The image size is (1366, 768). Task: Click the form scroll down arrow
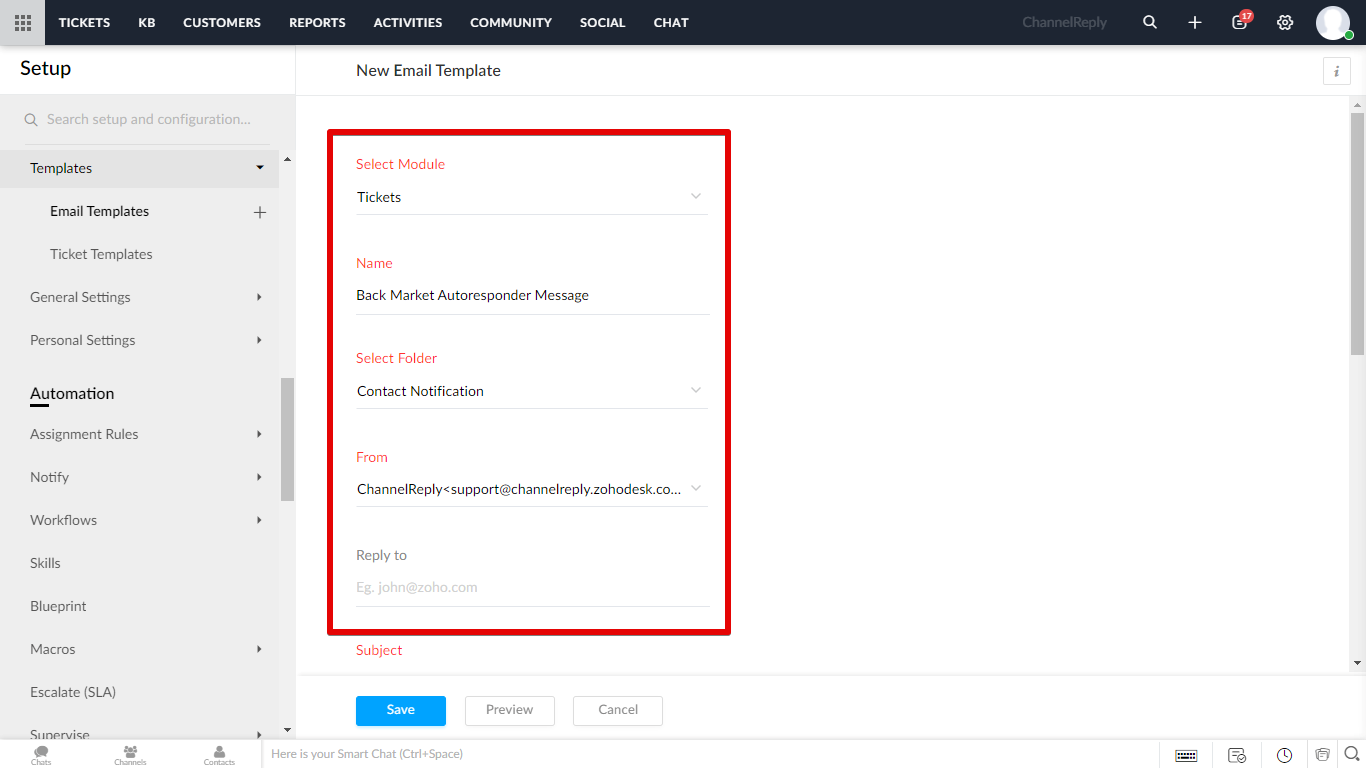pyautogui.click(x=1357, y=663)
